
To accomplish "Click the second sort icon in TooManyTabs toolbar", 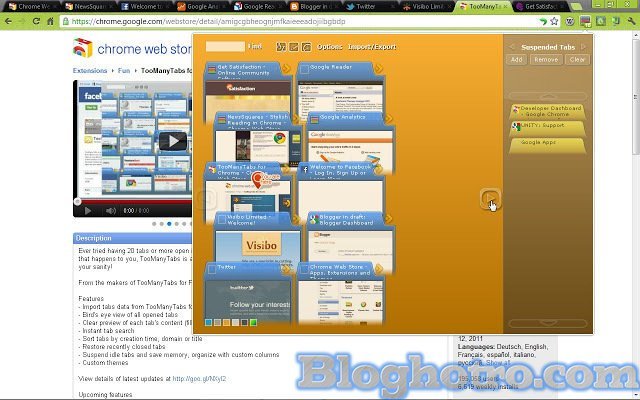I will click(293, 47).
